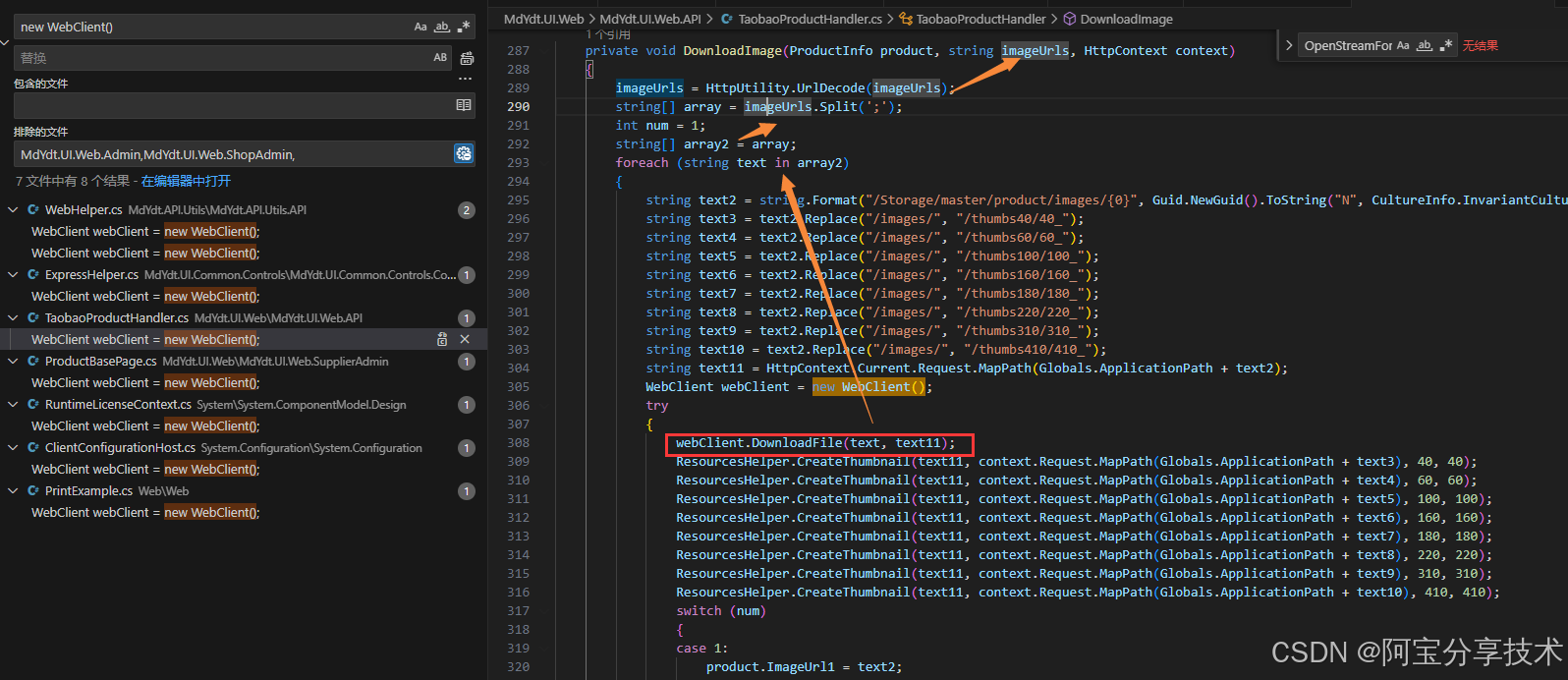Click 'switch (num)' on line 317
This screenshot has height=680, width=1568.
(x=721, y=611)
